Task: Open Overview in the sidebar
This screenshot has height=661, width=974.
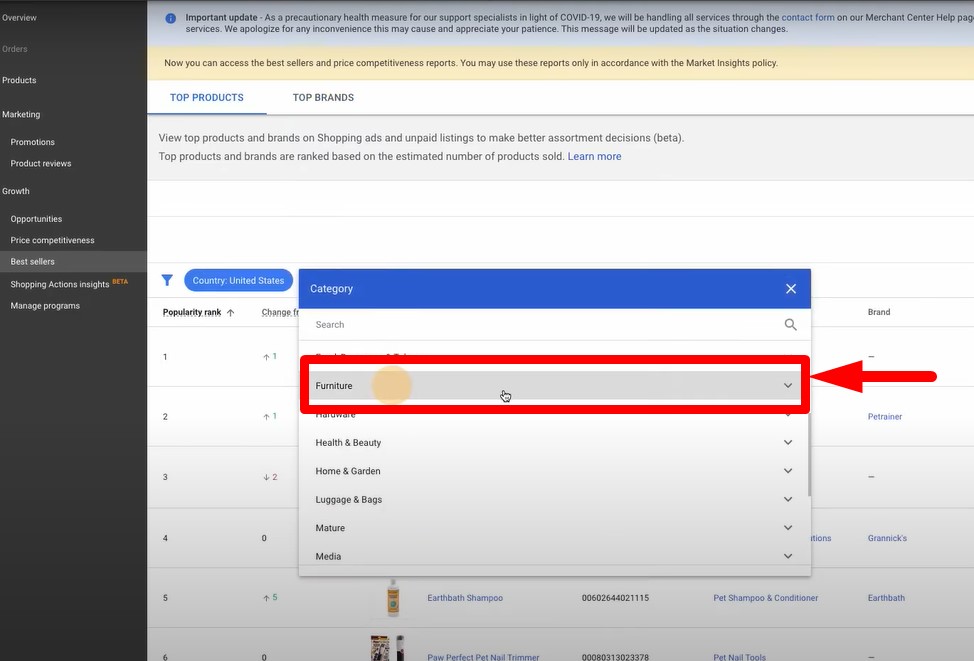Action: coord(19,18)
